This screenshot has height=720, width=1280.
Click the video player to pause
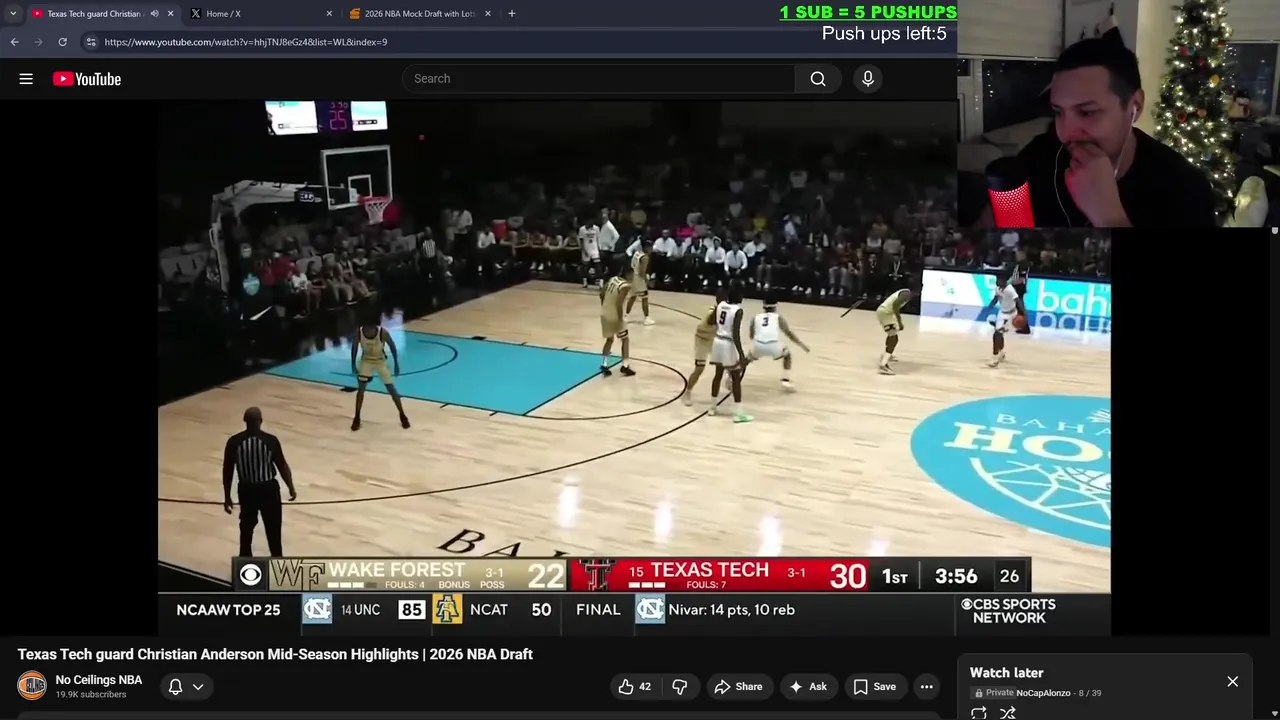click(x=634, y=366)
